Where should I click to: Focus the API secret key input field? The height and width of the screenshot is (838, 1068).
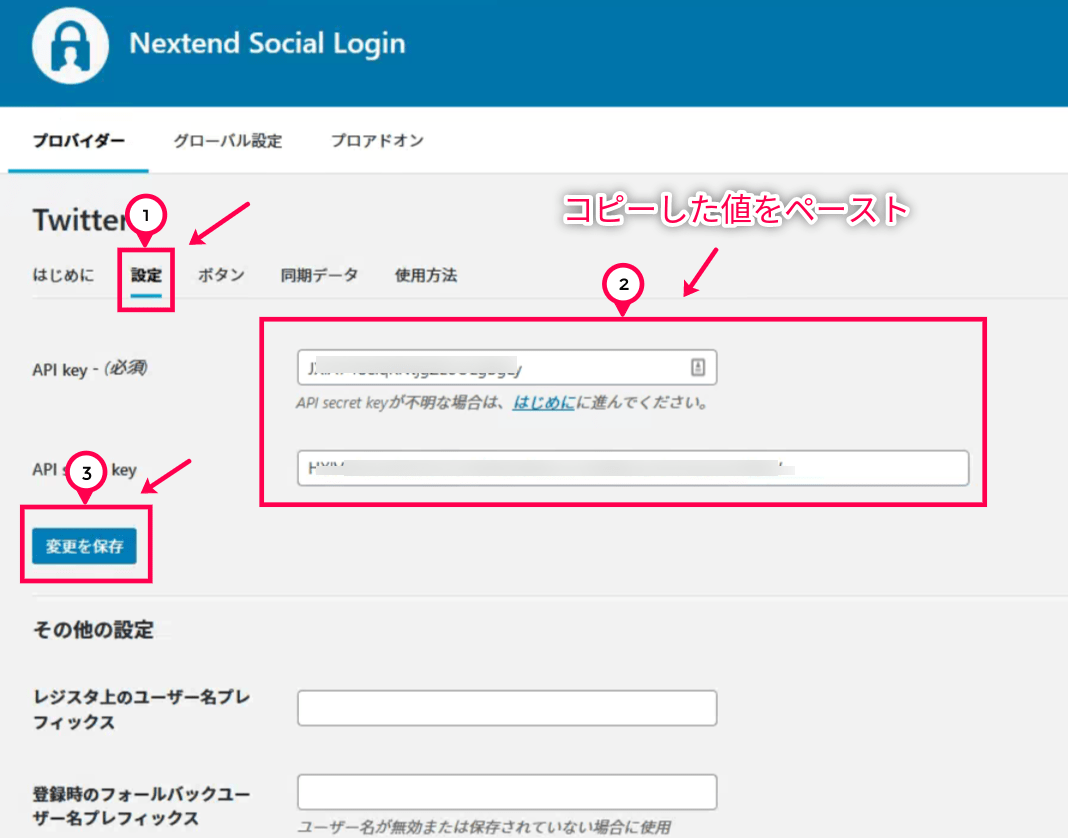click(633, 468)
